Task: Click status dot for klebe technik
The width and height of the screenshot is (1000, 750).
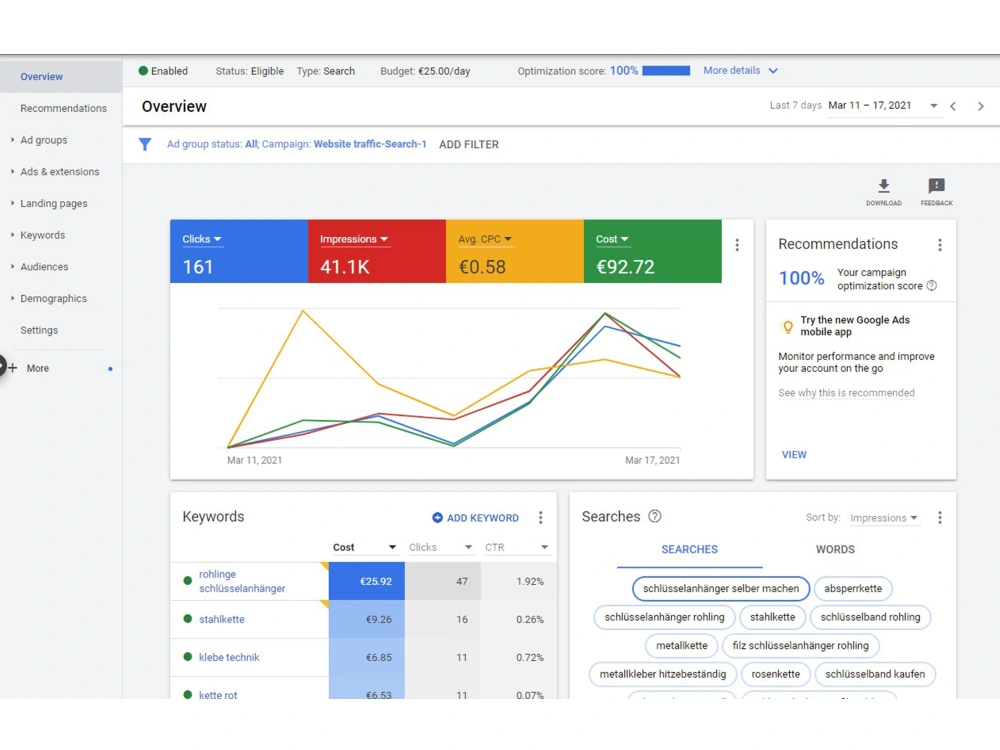Action: (188, 657)
